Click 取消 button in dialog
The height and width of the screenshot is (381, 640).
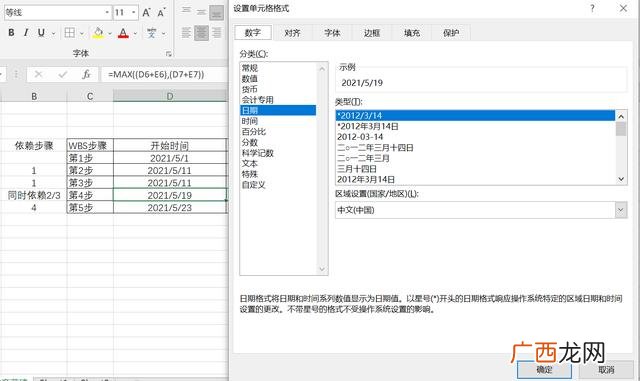(606, 370)
